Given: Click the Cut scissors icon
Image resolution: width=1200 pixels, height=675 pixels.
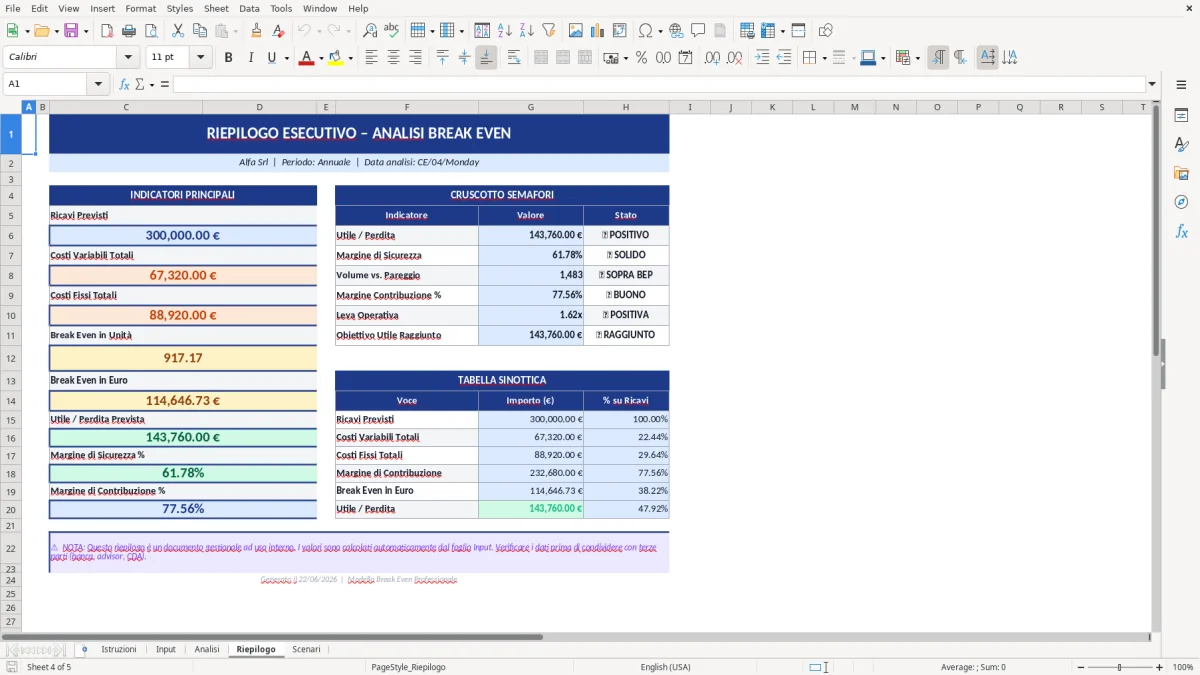Looking at the screenshot, I should pyautogui.click(x=177, y=31).
